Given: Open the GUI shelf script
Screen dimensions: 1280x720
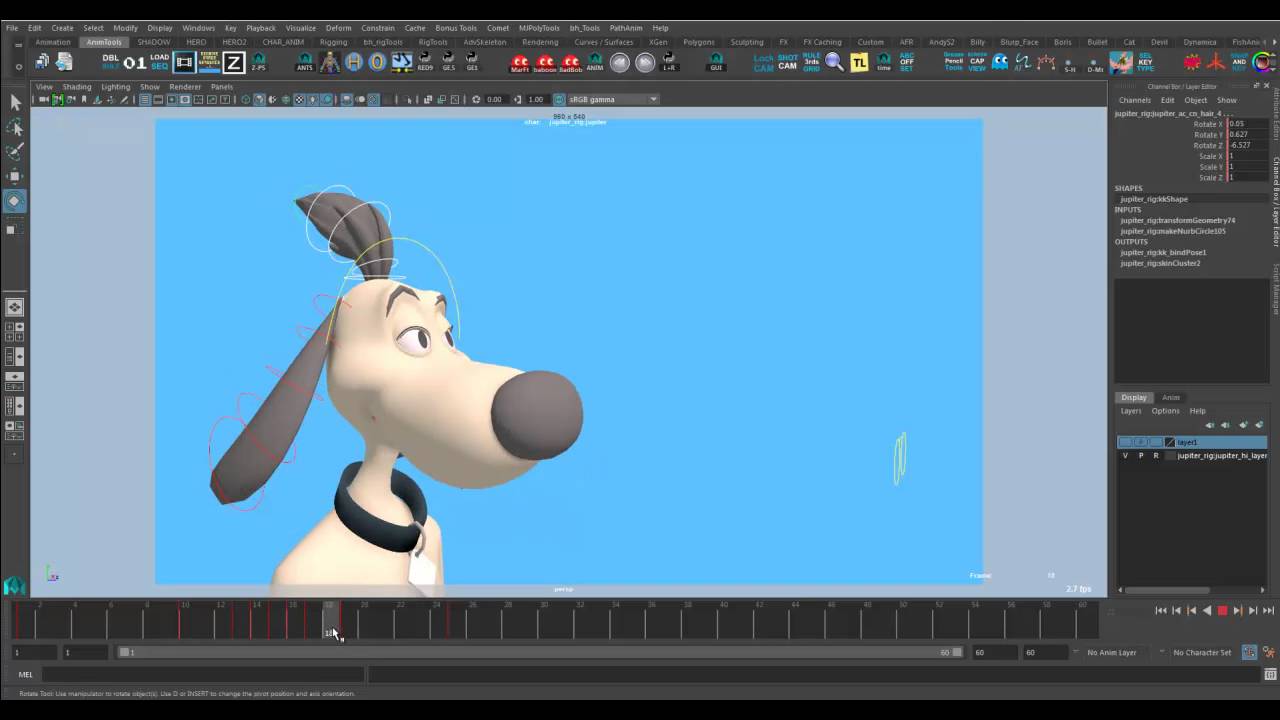Looking at the screenshot, I should tap(716, 62).
